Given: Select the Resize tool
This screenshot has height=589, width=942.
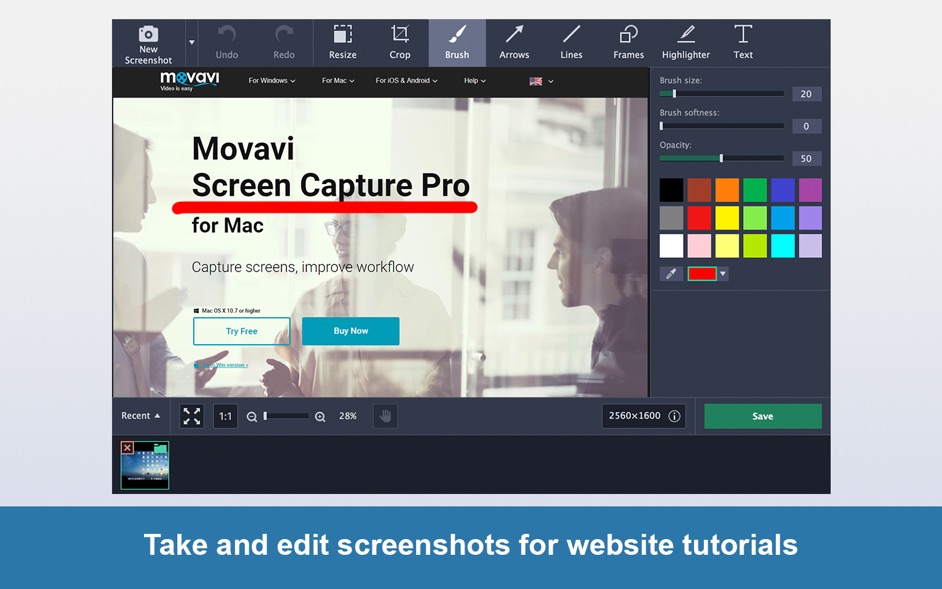Looking at the screenshot, I should [x=342, y=43].
